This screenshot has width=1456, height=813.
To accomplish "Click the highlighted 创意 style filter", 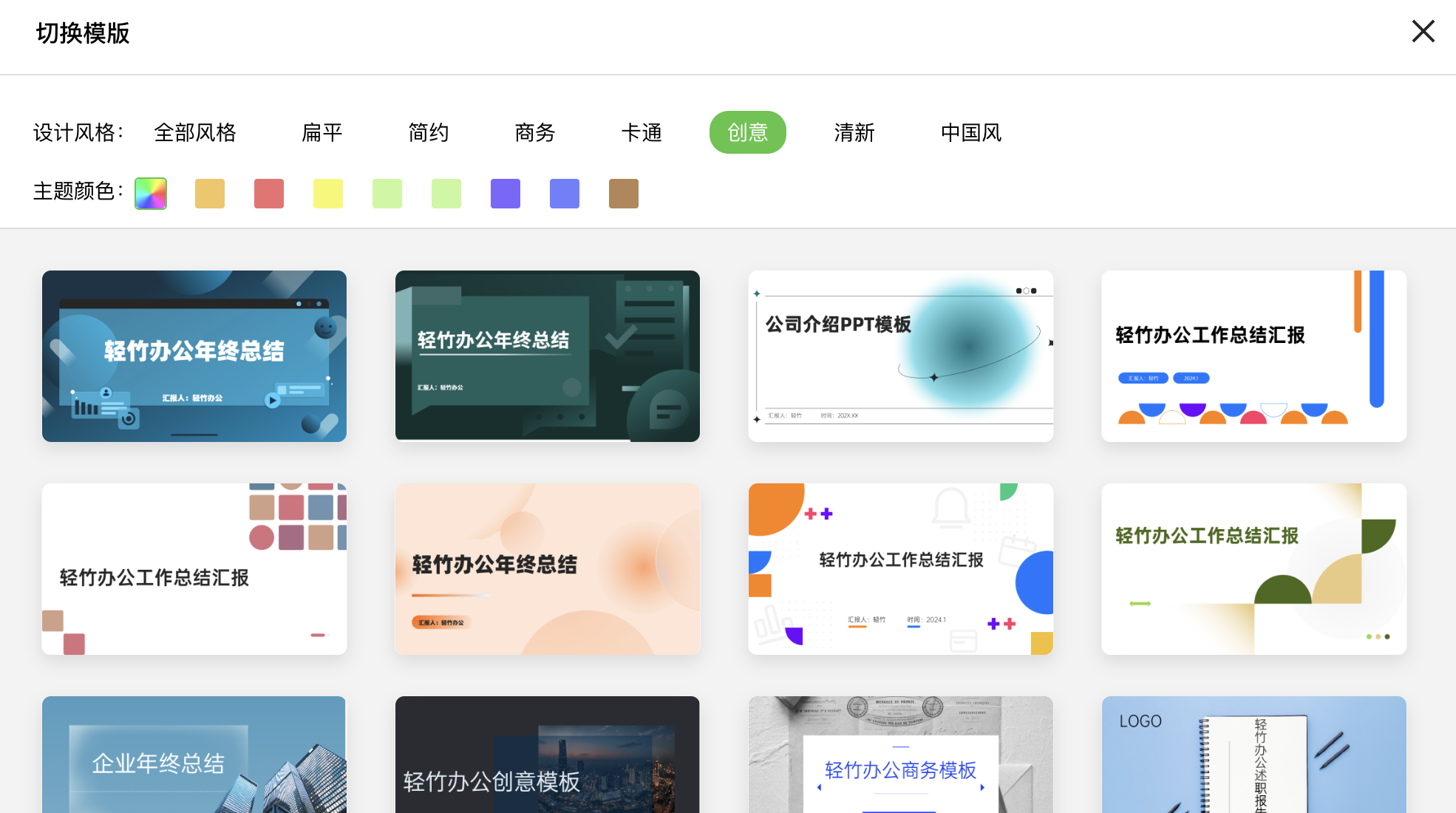I will (747, 132).
